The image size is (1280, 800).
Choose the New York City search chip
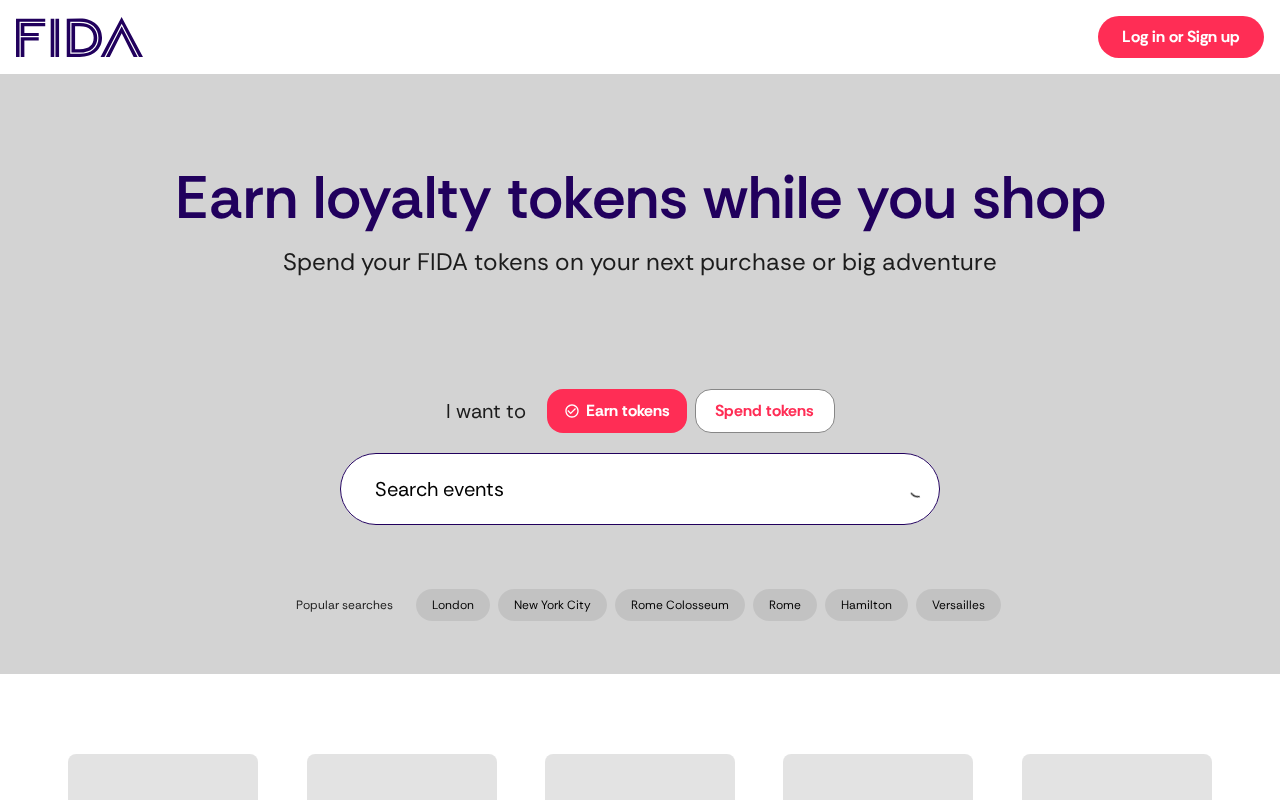pos(552,605)
